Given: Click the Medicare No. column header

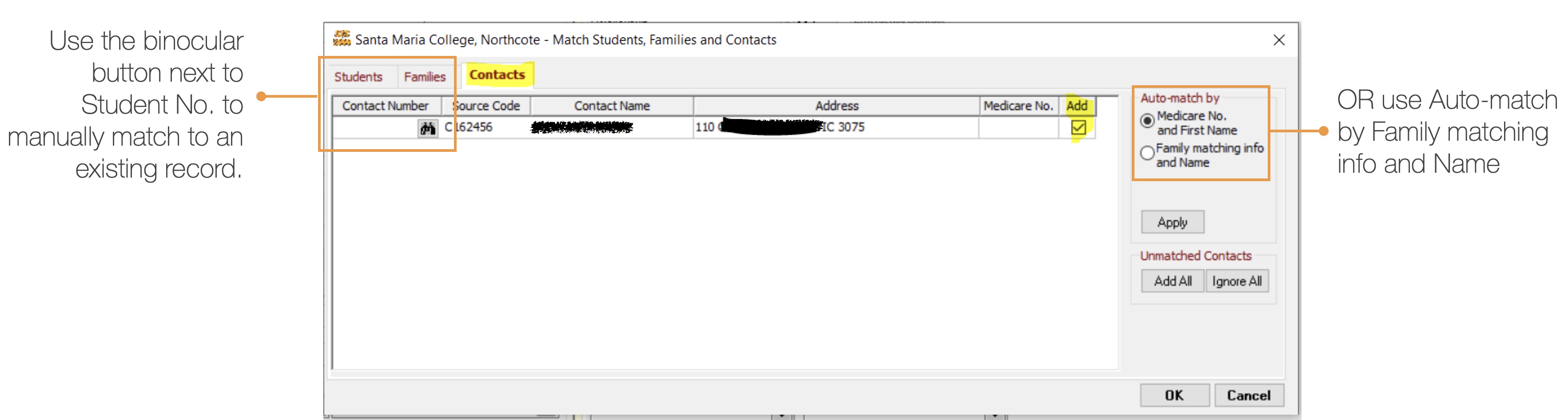Looking at the screenshot, I should [1018, 106].
